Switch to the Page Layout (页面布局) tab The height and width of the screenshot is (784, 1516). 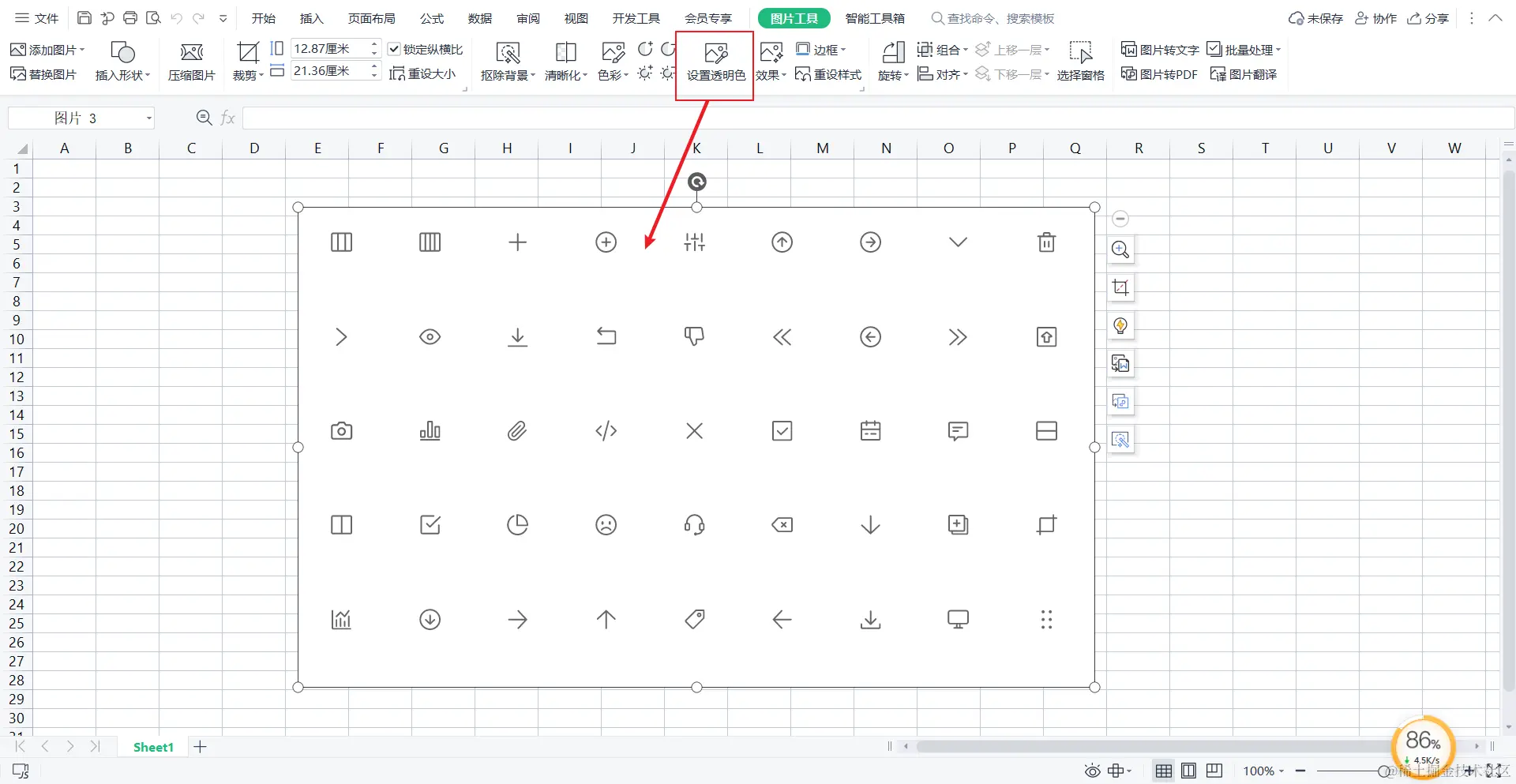pos(371,18)
